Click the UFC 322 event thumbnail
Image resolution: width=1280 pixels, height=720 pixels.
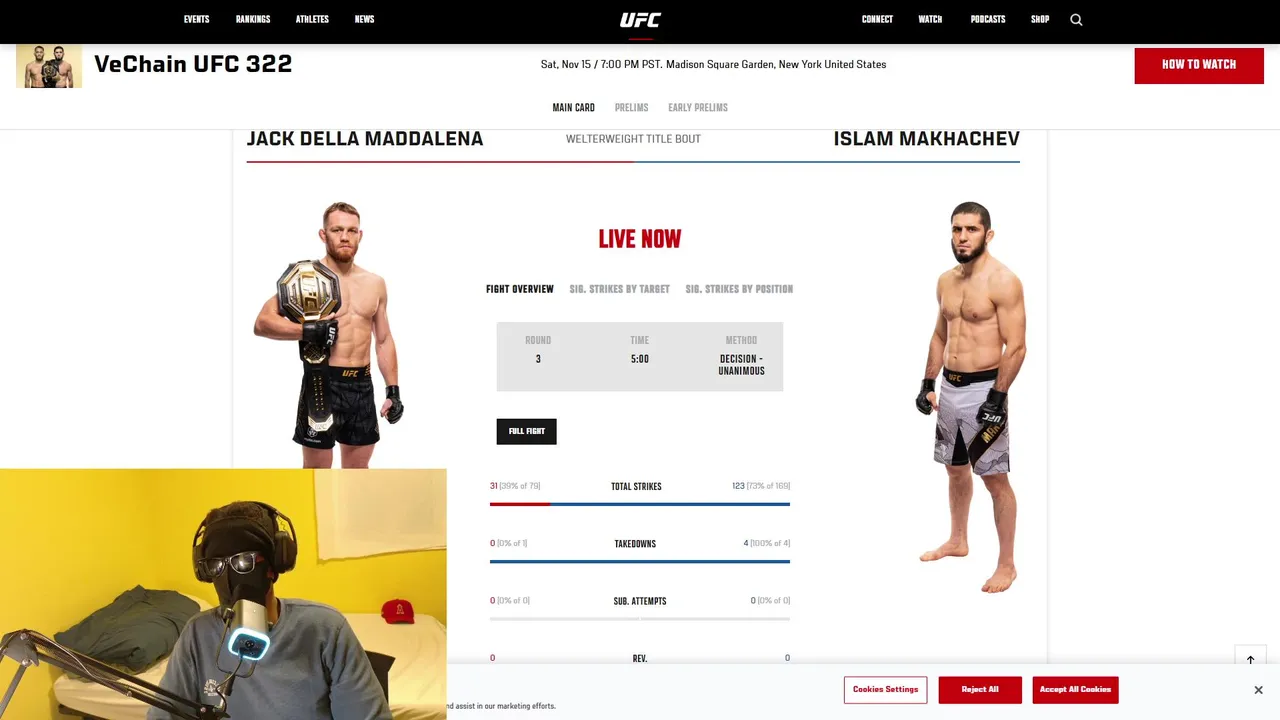tap(49, 66)
